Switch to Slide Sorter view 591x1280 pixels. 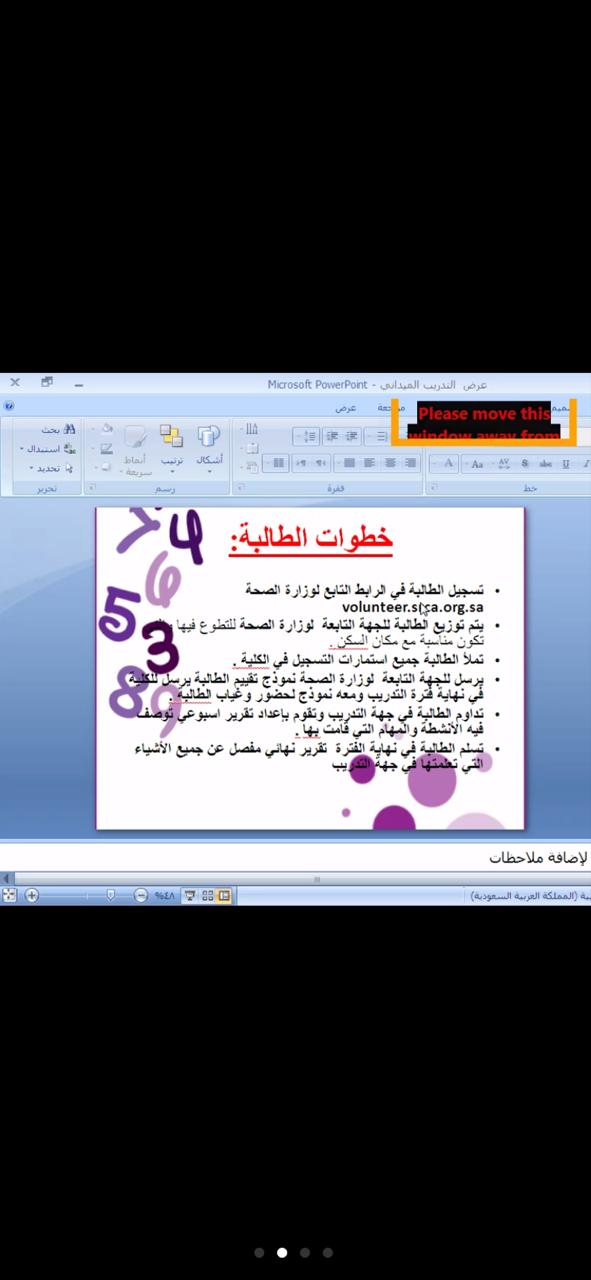pos(207,896)
